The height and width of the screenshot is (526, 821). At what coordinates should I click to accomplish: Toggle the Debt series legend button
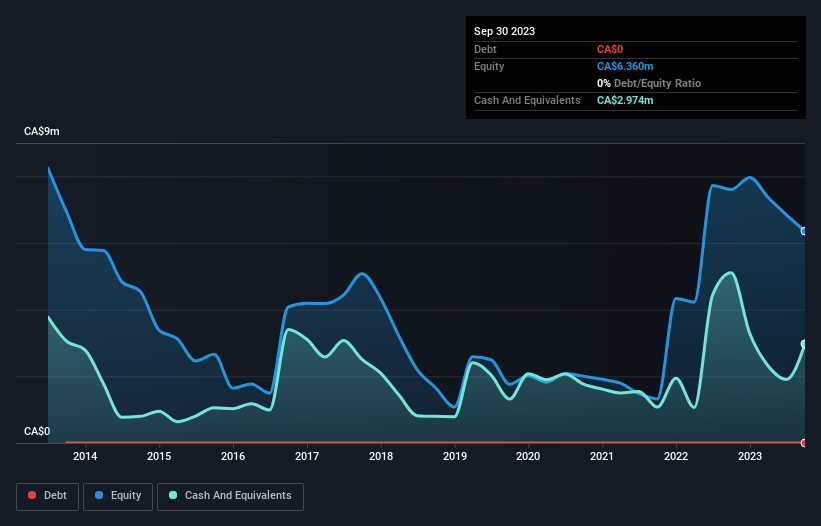click(x=48, y=496)
